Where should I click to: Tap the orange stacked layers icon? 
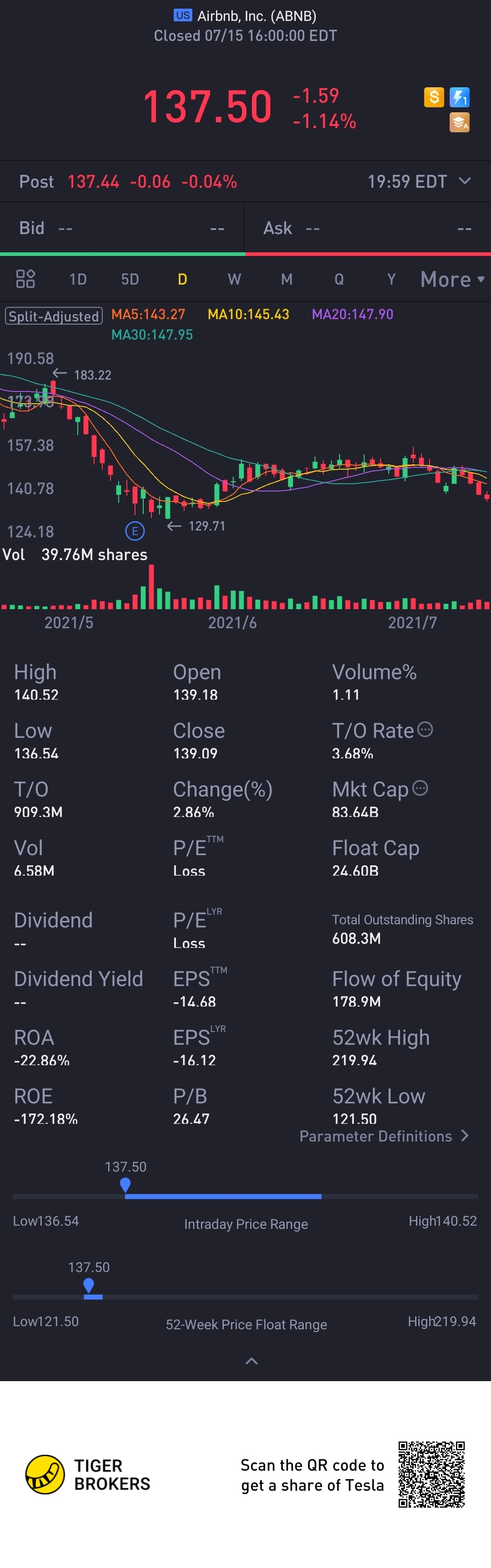(x=459, y=122)
